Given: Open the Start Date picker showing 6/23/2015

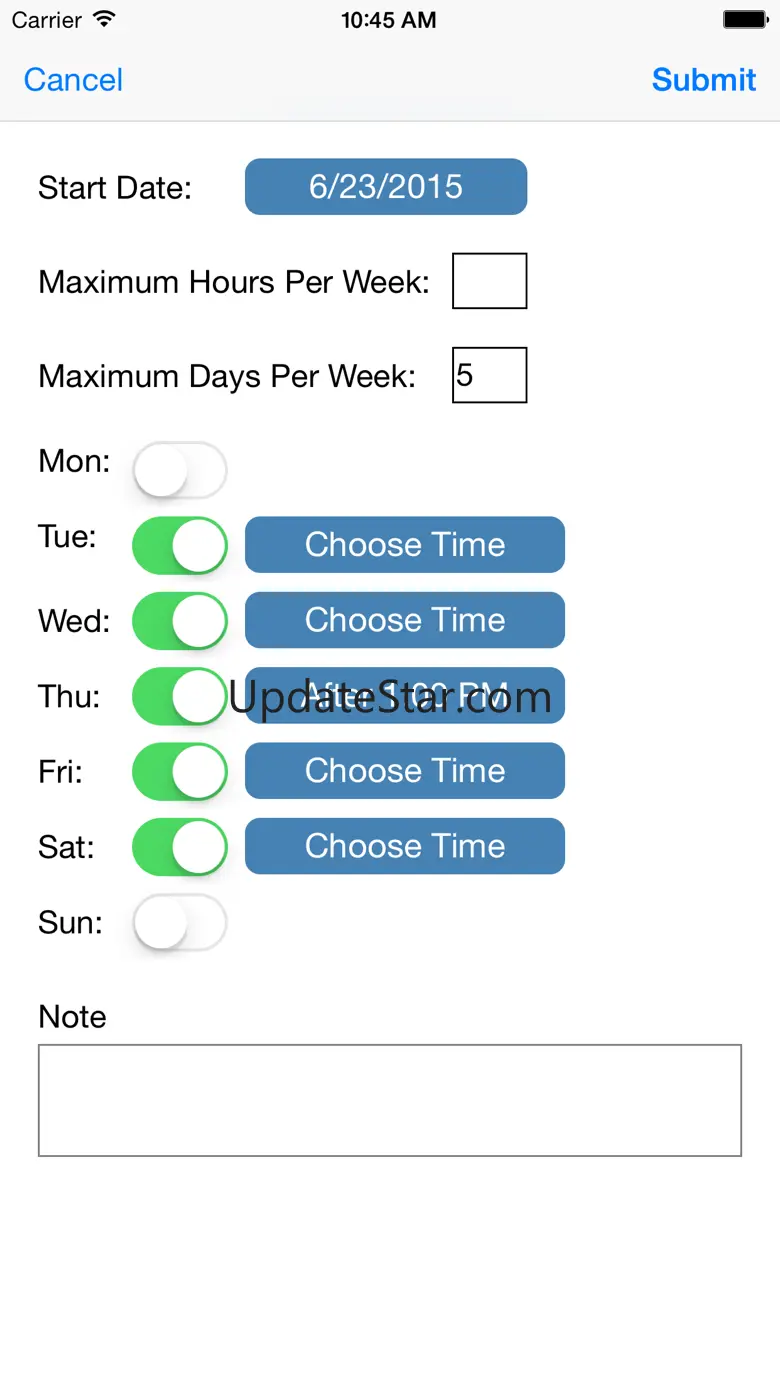Looking at the screenshot, I should pos(385,187).
